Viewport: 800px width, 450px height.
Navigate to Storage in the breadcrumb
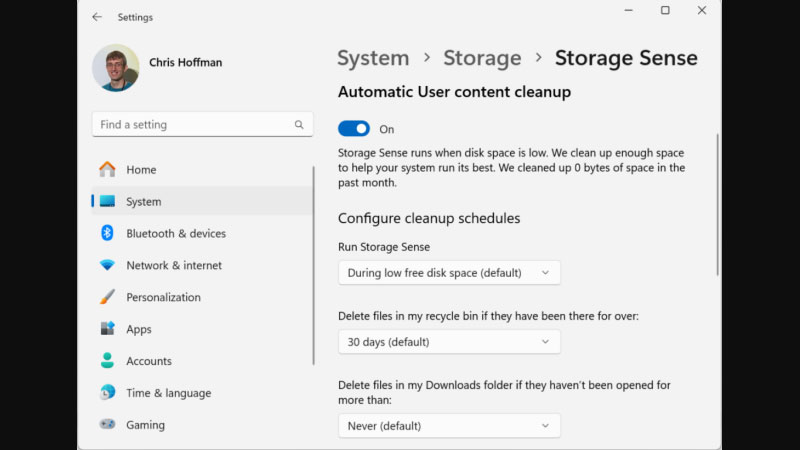[x=482, y=58]
